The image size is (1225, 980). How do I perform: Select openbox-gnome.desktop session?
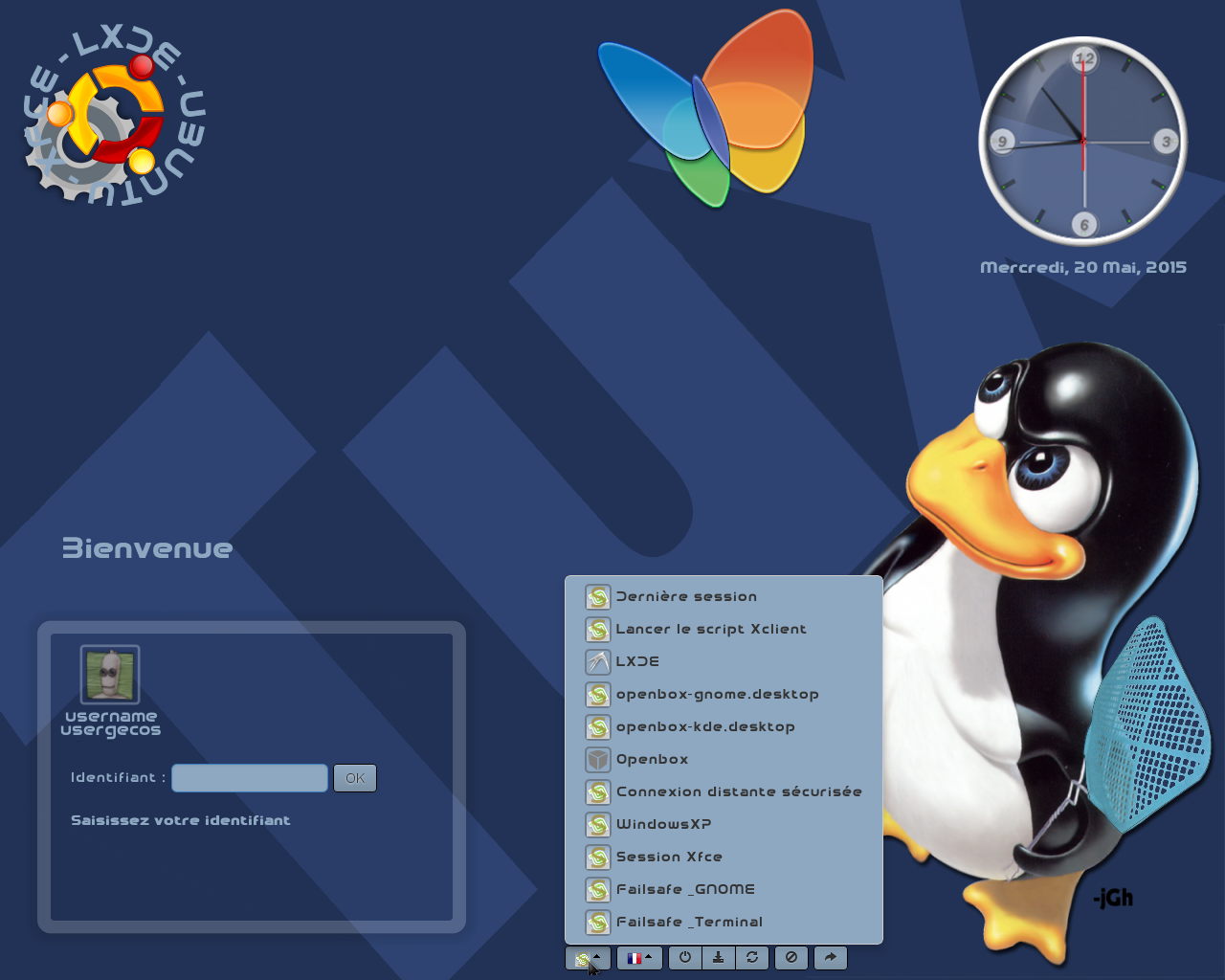point(724,695)
